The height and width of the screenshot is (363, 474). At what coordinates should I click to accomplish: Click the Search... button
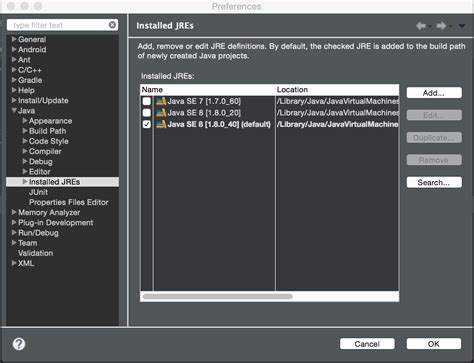(434, 182)
